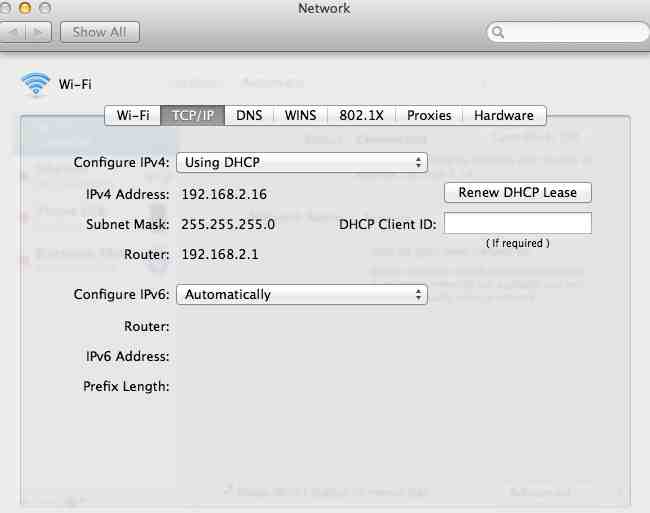Viewport: 650px width, 513px height.
Task: Open the Configure IPv4 dropdown
Action: [x=302, y=162]
